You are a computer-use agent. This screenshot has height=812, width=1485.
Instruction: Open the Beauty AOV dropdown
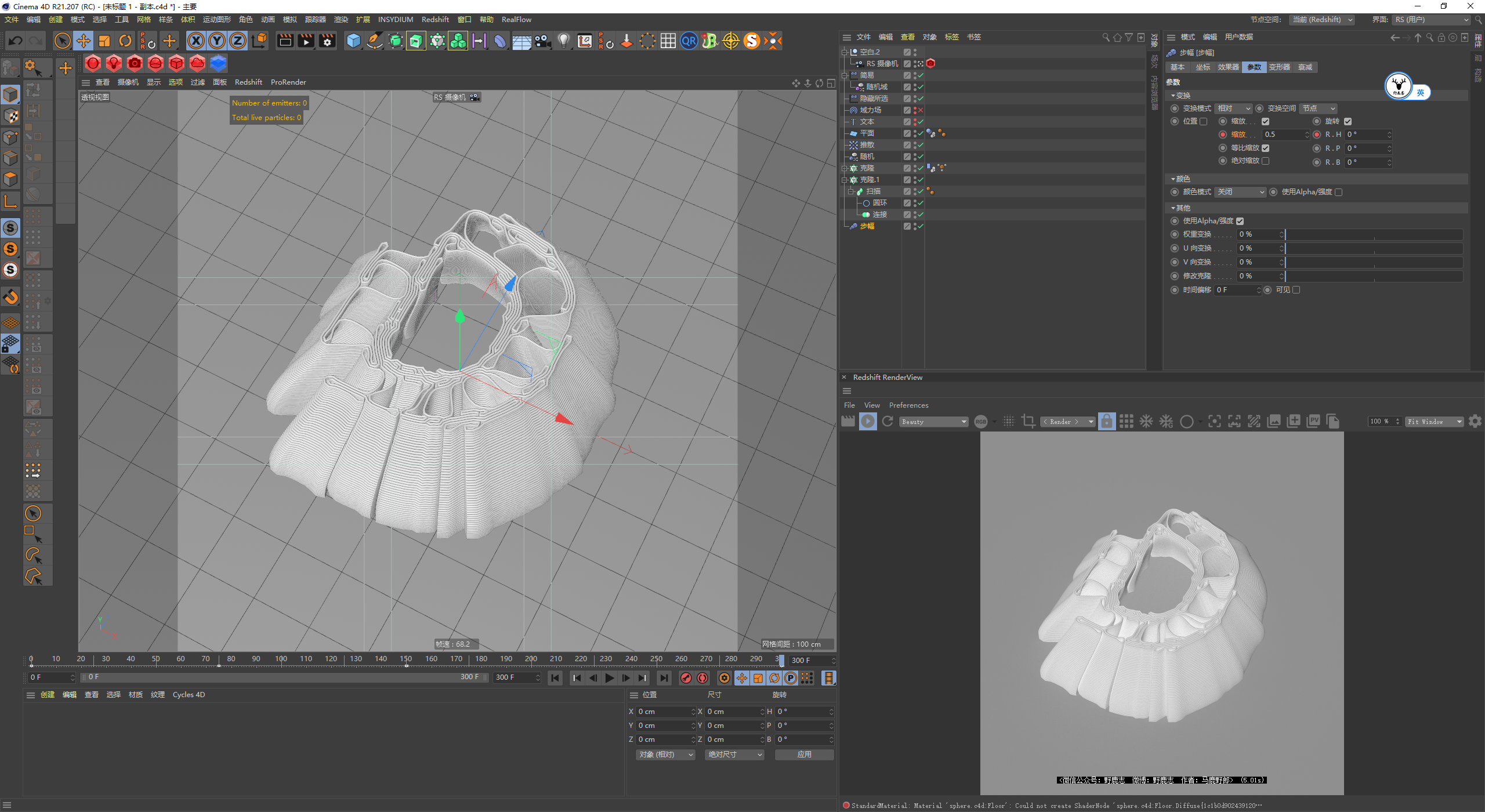click(x=934, y=422)
